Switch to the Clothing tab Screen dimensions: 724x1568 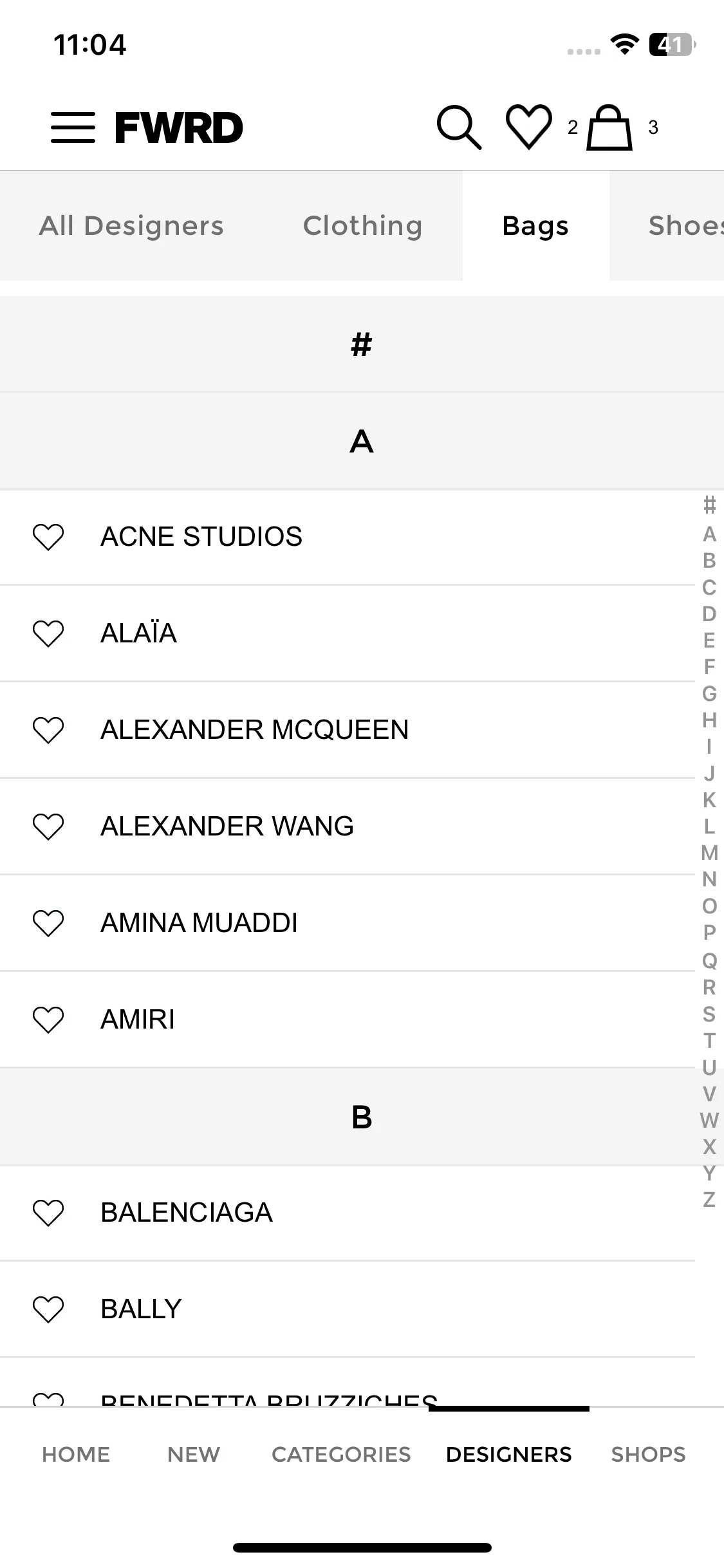pos(363,226)
